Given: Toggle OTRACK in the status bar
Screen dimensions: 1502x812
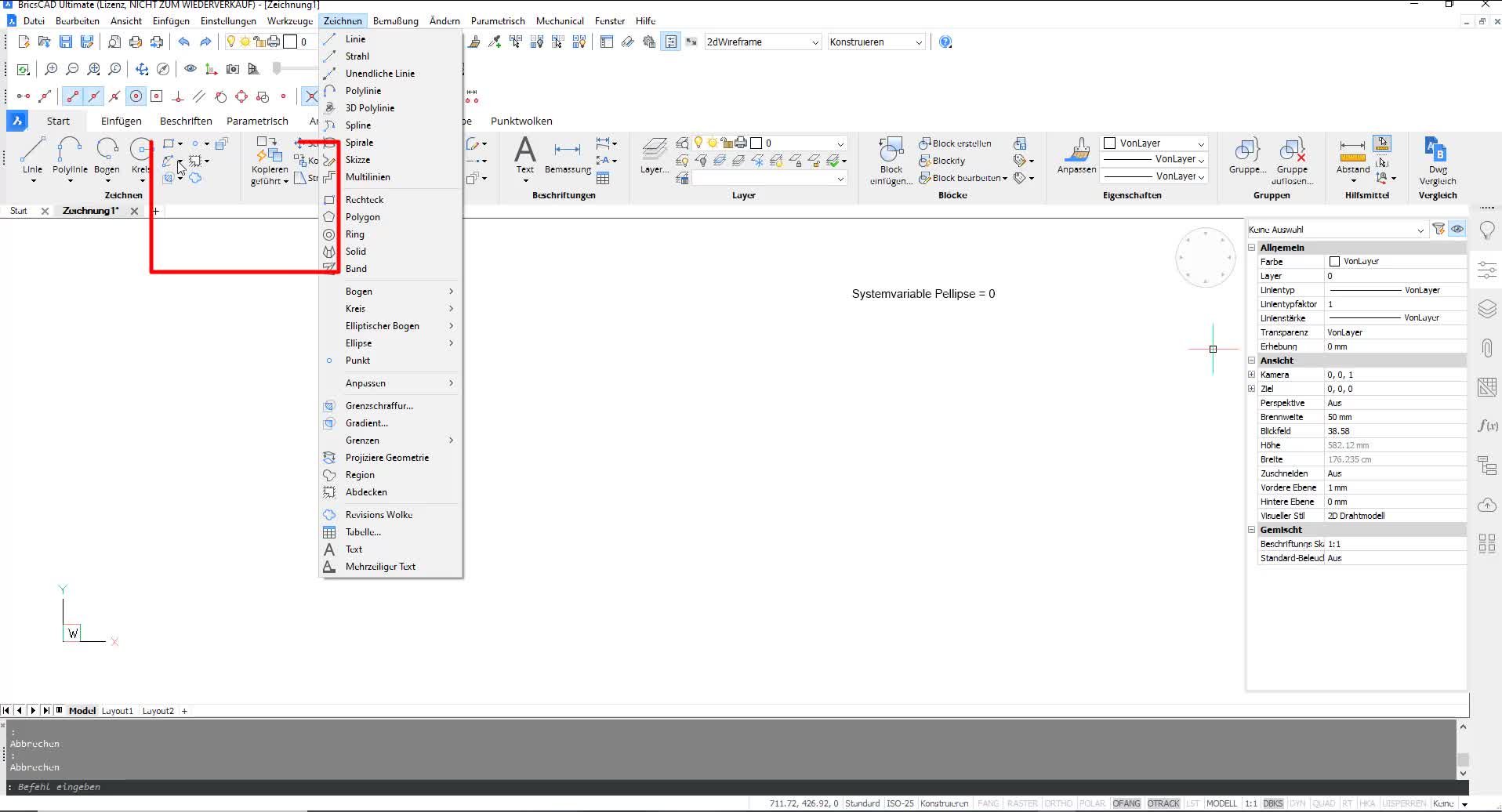Looking at the screenshot, I should (1163, 803).
